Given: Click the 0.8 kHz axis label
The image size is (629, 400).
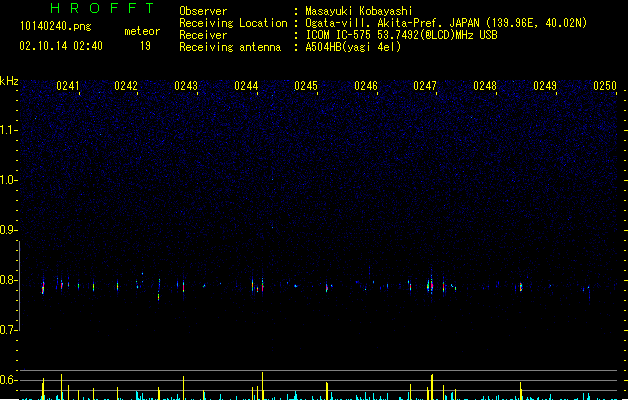Looking at the screenshot, I should [8, 280].
